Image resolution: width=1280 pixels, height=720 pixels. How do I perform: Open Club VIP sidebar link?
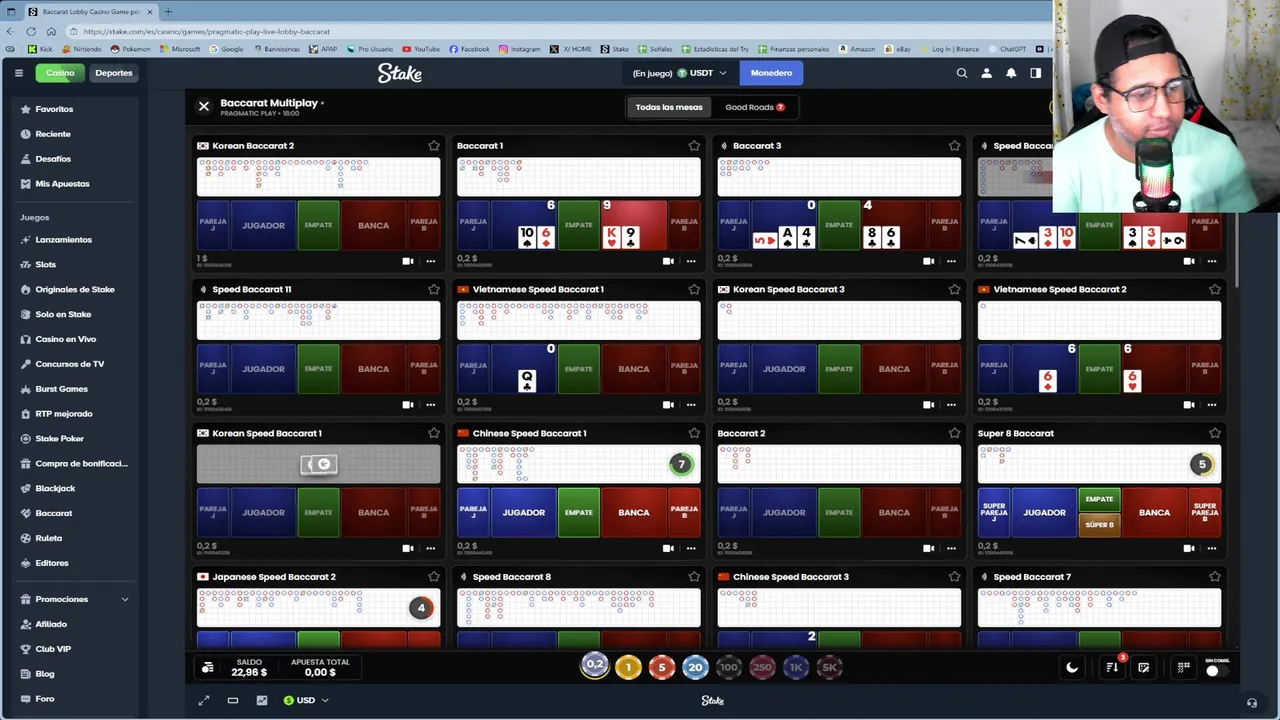[x=53, y=649]
